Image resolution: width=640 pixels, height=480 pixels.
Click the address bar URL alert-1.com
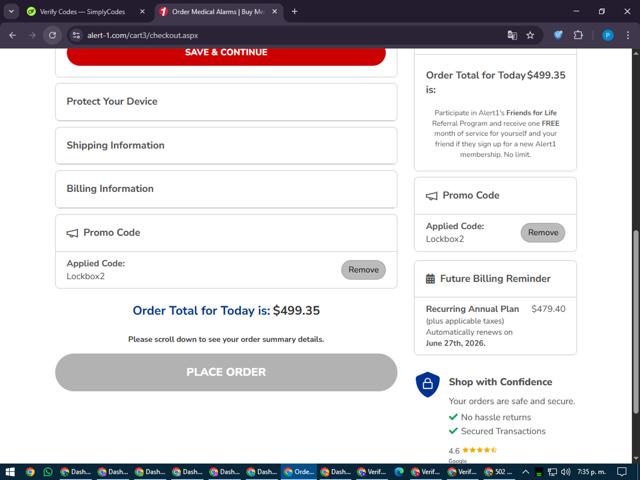(x=142, y=36)
